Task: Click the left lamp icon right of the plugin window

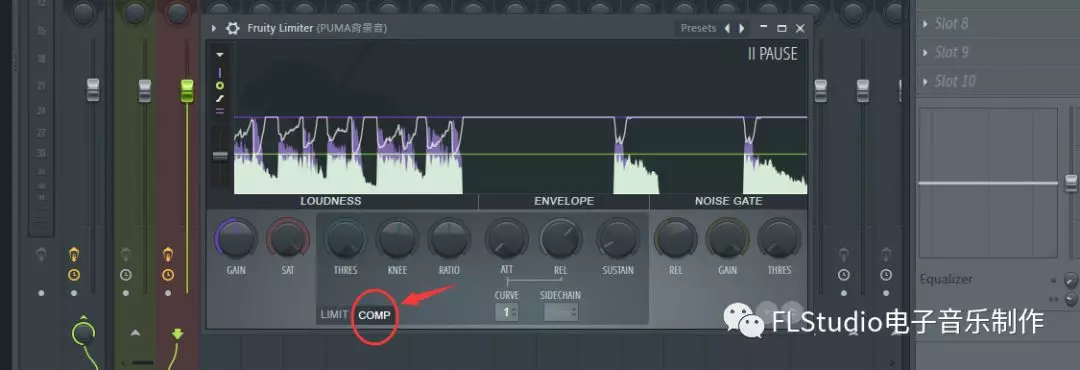Action: pyautogui.click(x=844, y=254)
